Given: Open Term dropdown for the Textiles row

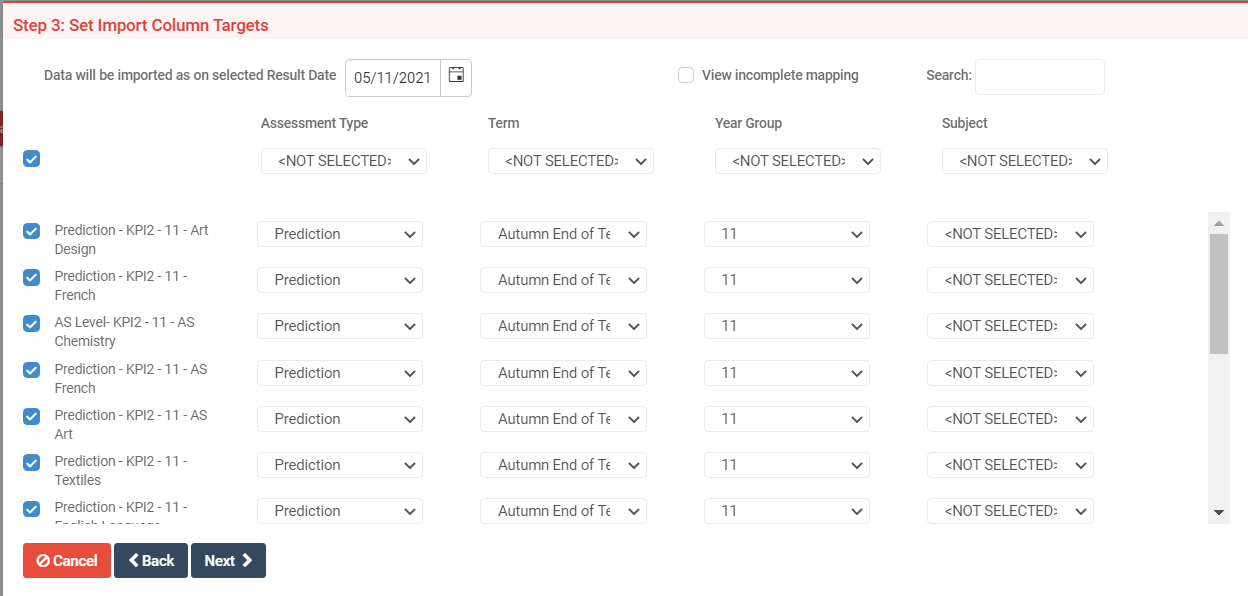Looking at the screenshot, I should [x=563, y=464].
